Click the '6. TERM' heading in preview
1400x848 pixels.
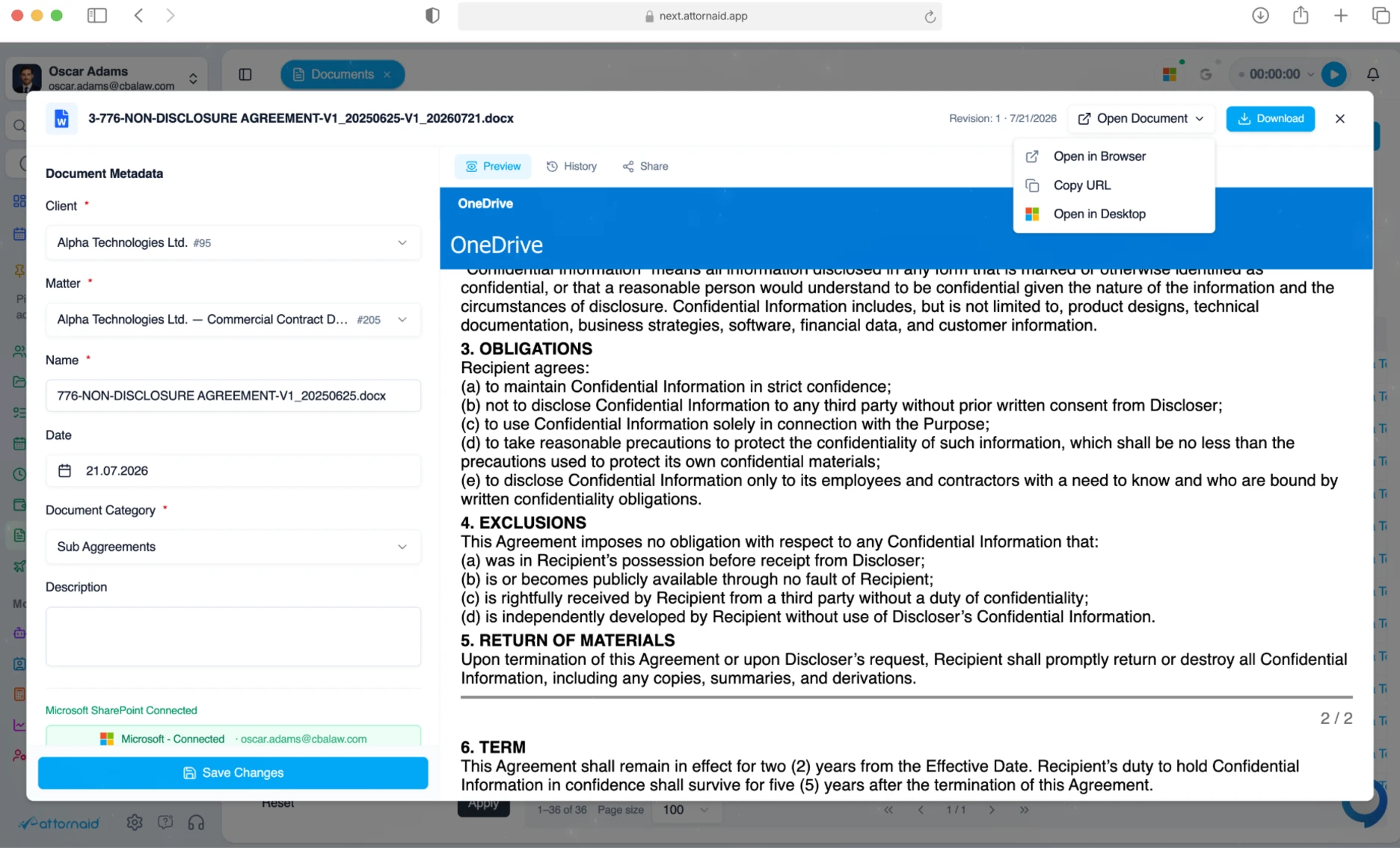(x=493, y=747)
